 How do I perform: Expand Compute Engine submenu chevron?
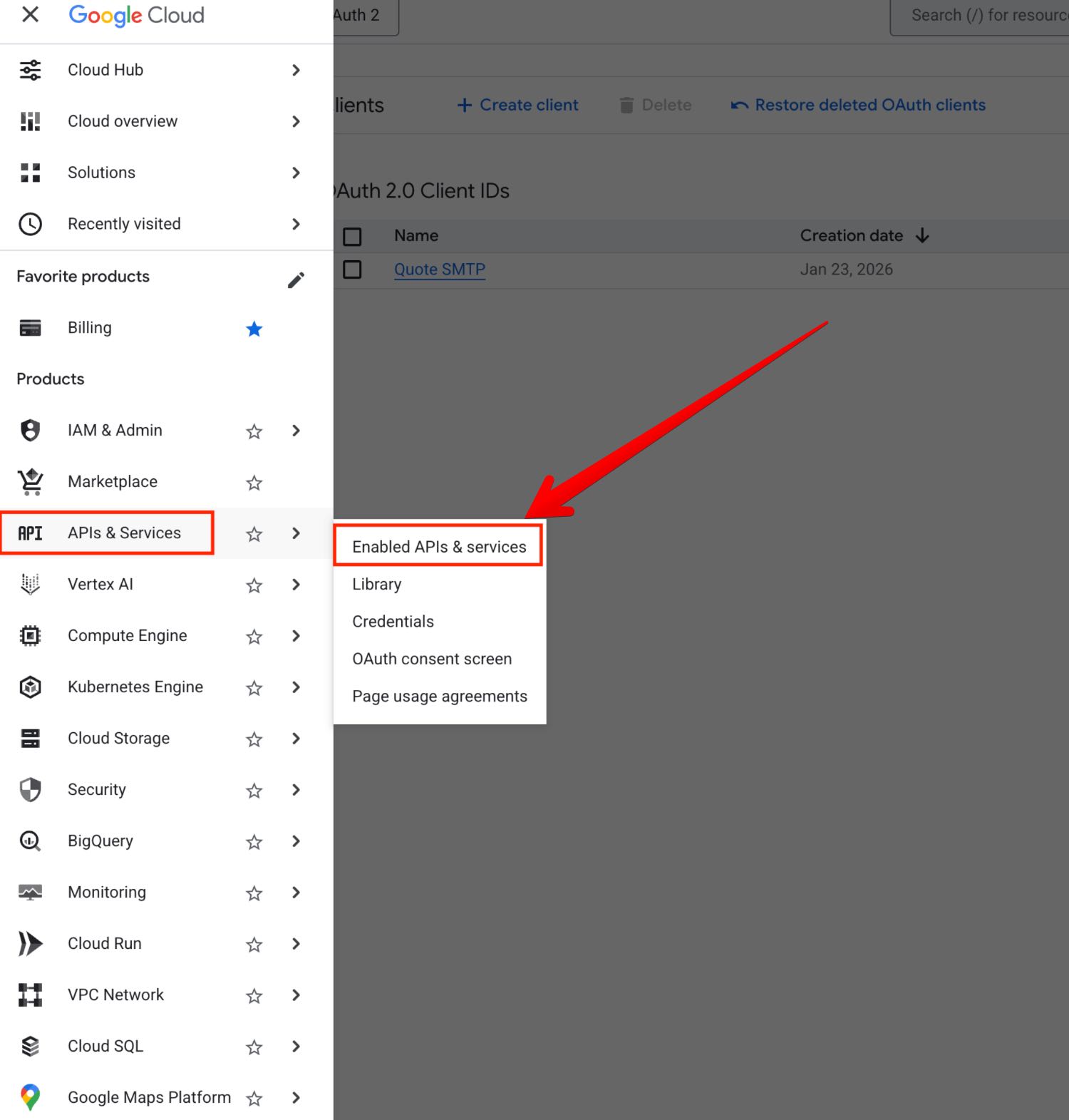[x=296, y=636]
